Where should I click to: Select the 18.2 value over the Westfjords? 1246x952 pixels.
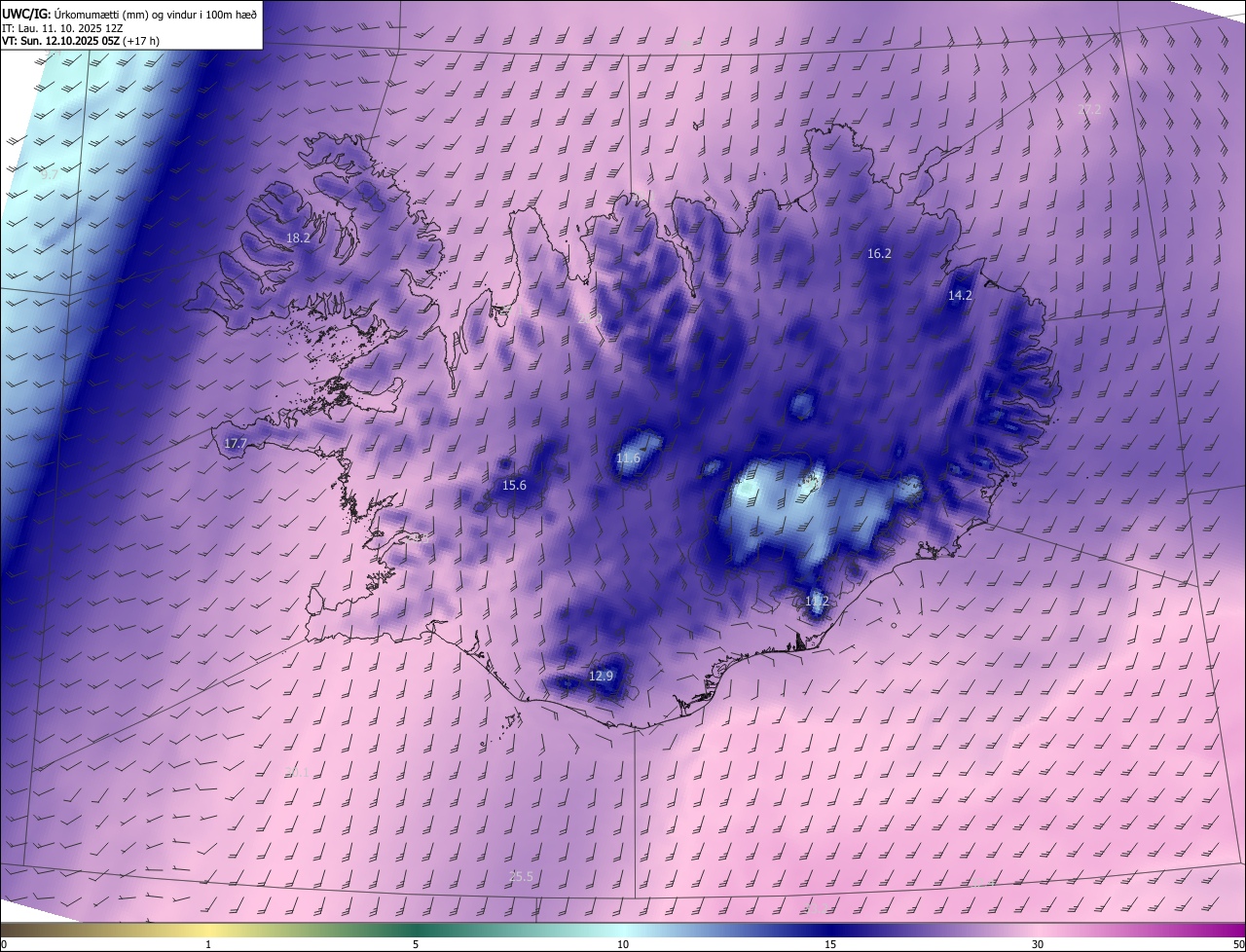298,238
